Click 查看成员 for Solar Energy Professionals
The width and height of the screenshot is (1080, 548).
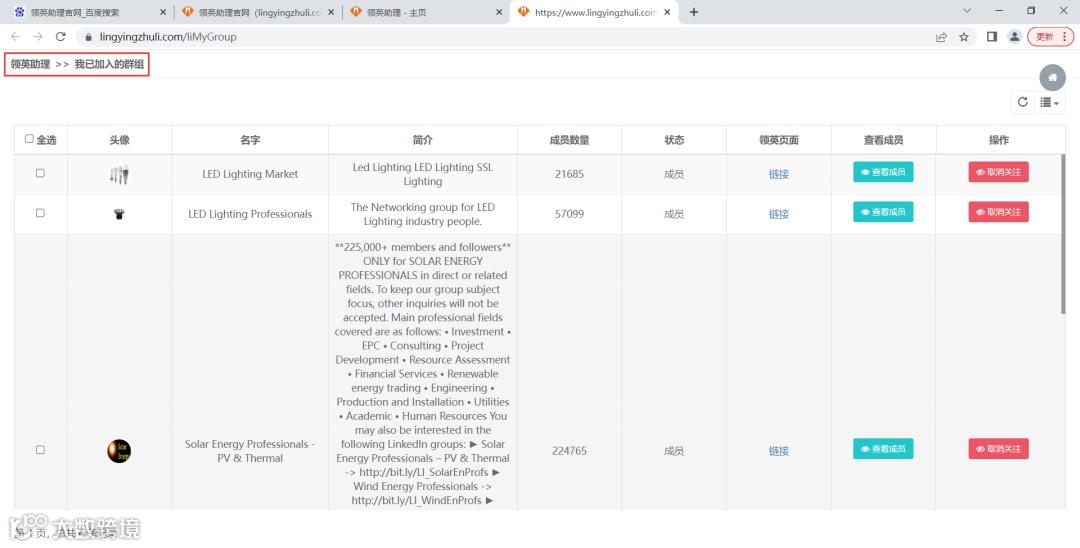click(x=883, y=449)
